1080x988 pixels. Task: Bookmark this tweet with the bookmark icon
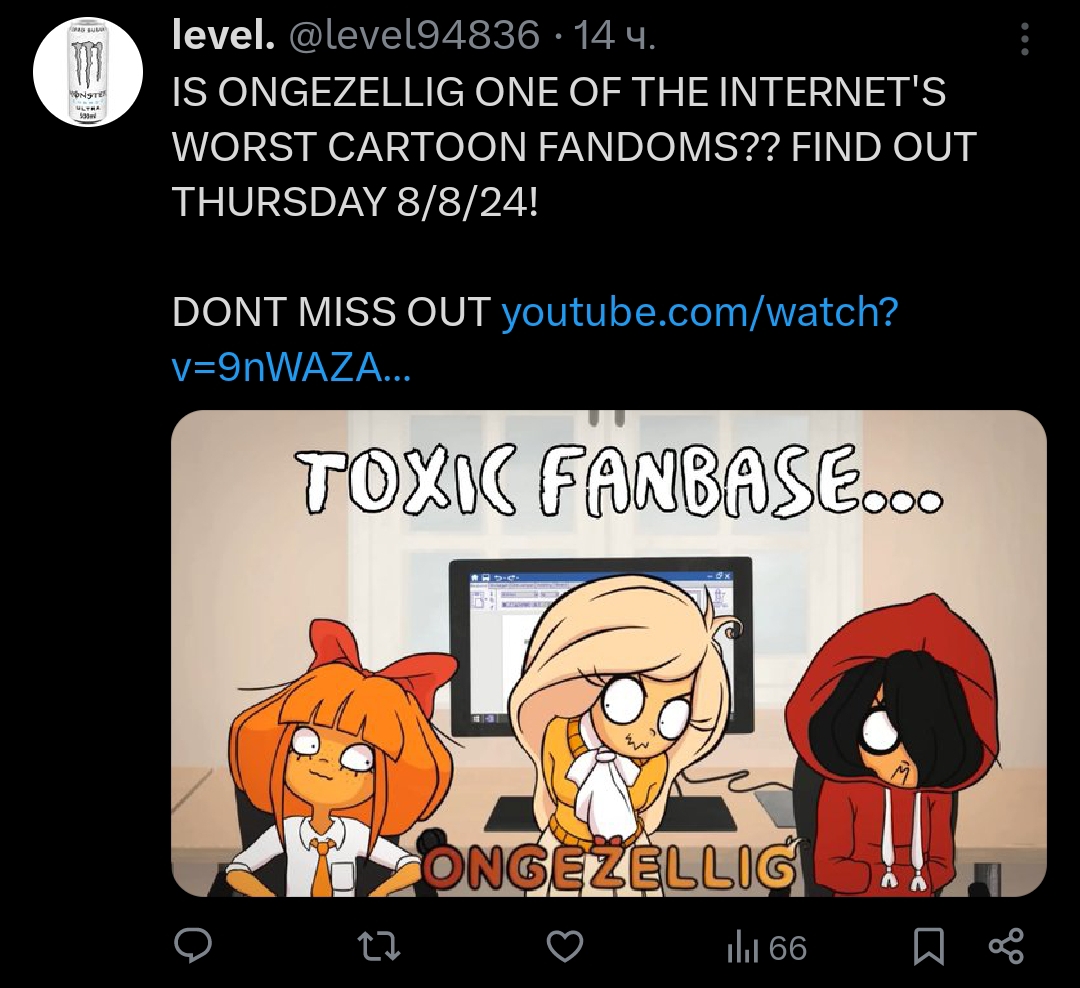(928, 947)
